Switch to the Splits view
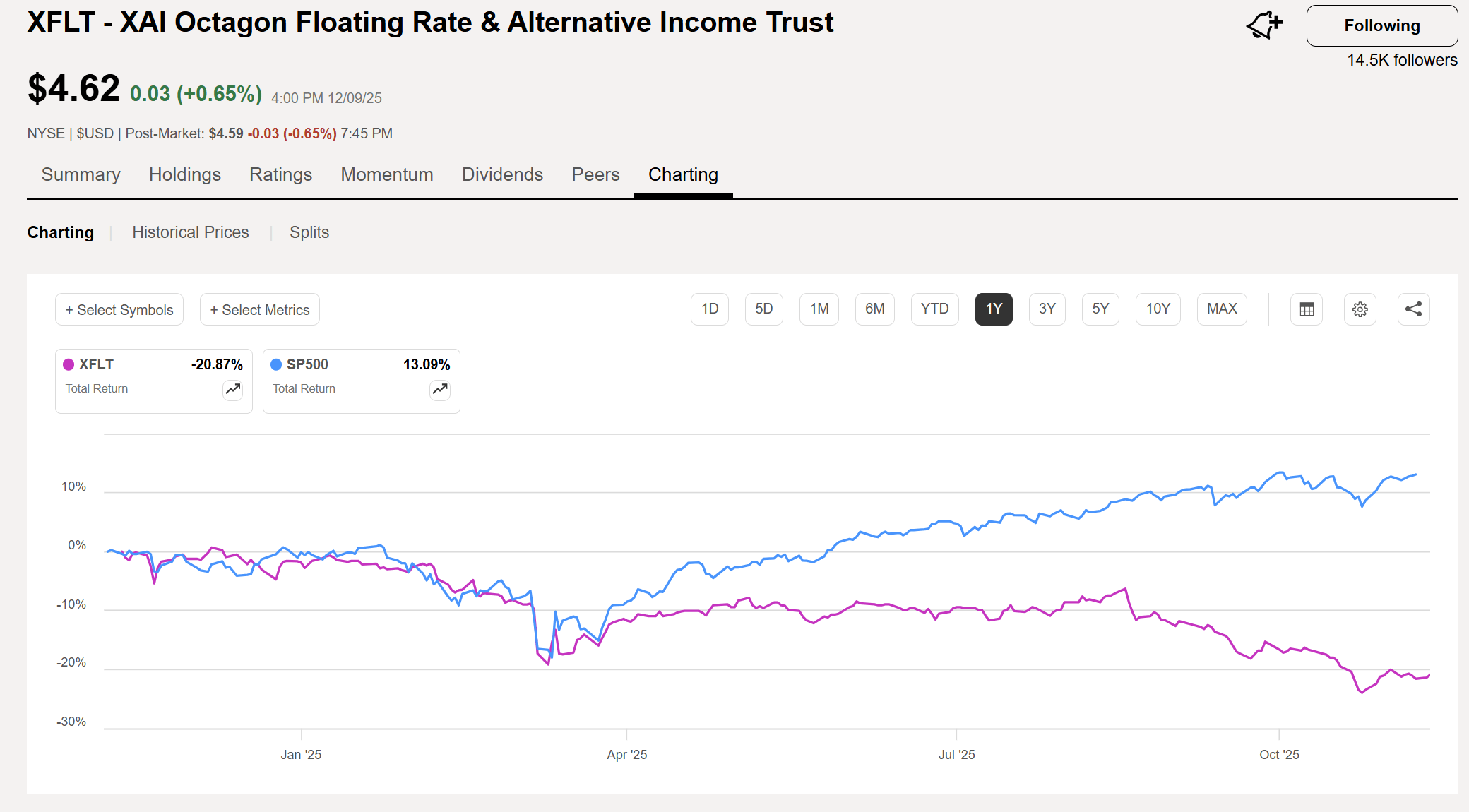Viewport: 1469px width, 812px height. click(309, 232)
